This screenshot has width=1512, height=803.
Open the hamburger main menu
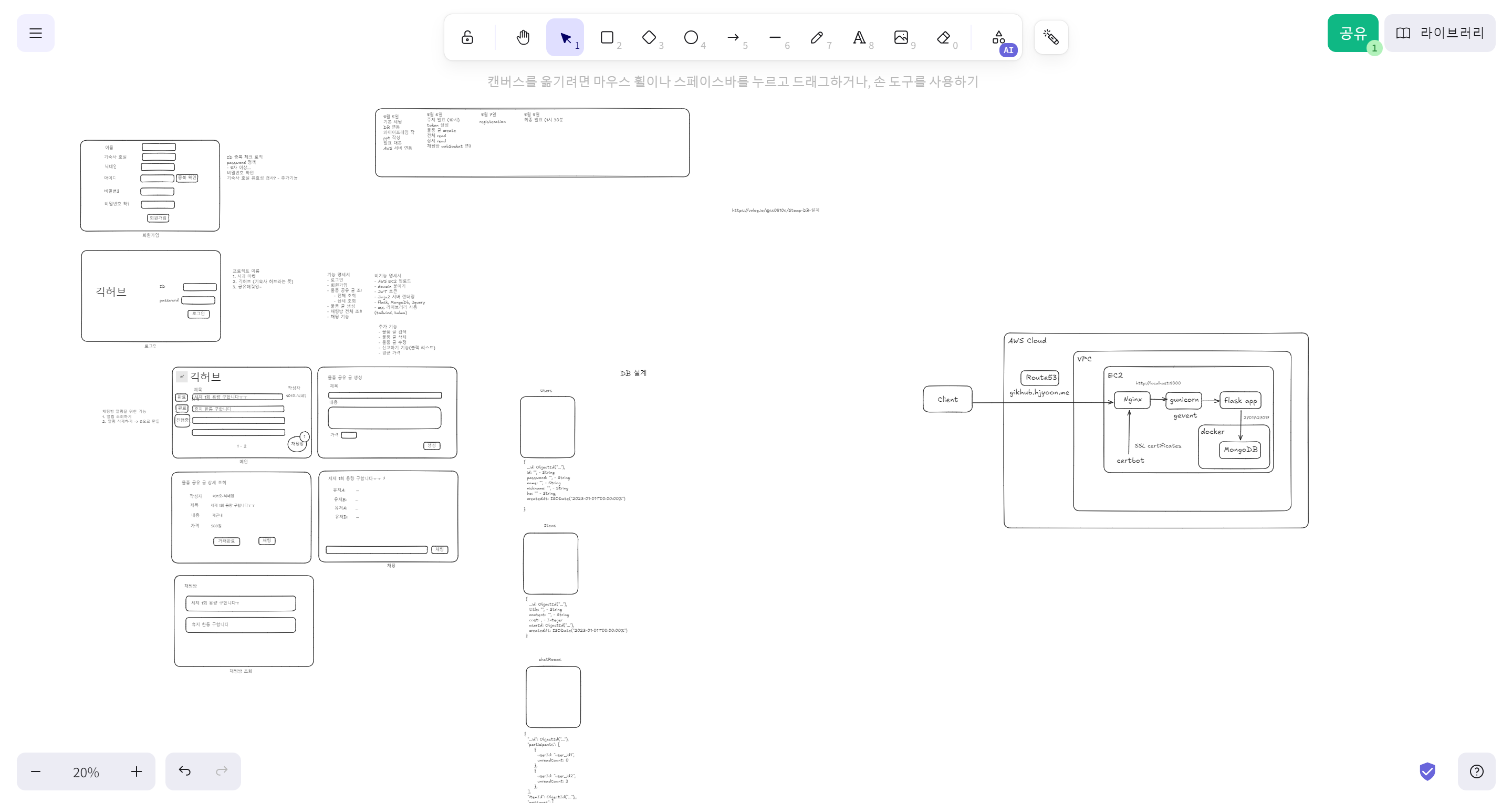click(36, 34)
